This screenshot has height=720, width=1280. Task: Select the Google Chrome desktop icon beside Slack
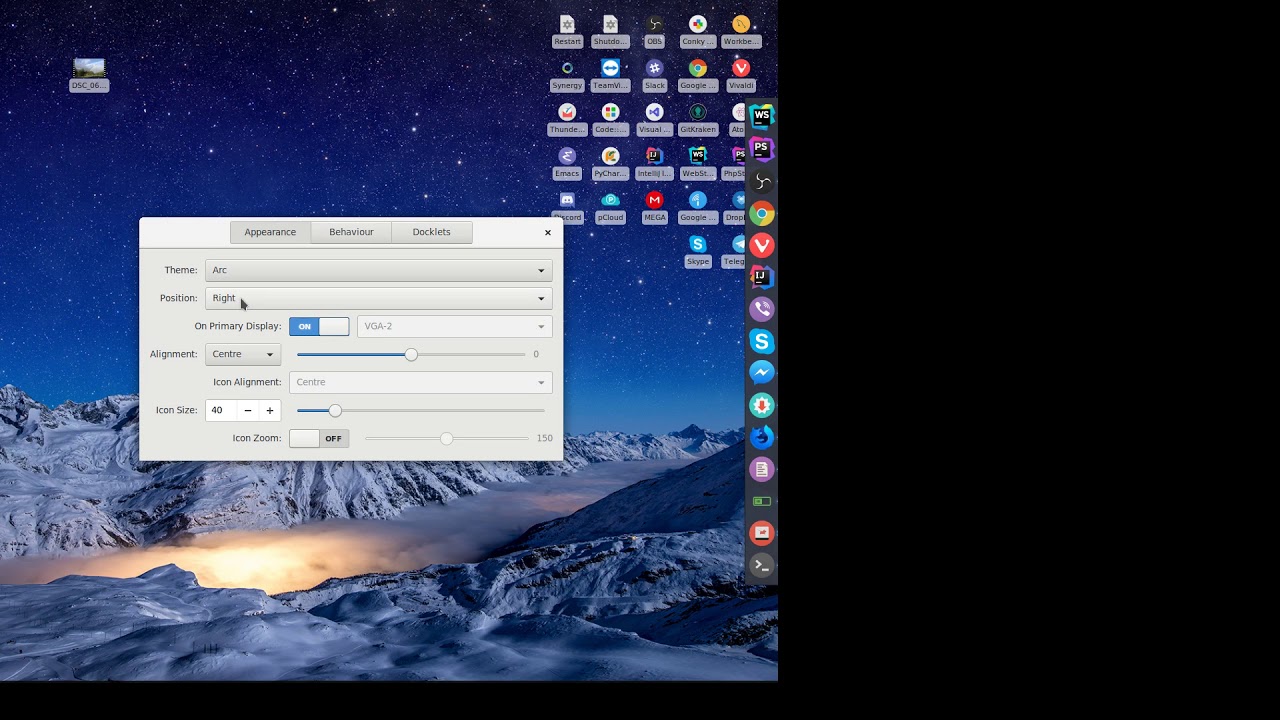pos(698,75)
